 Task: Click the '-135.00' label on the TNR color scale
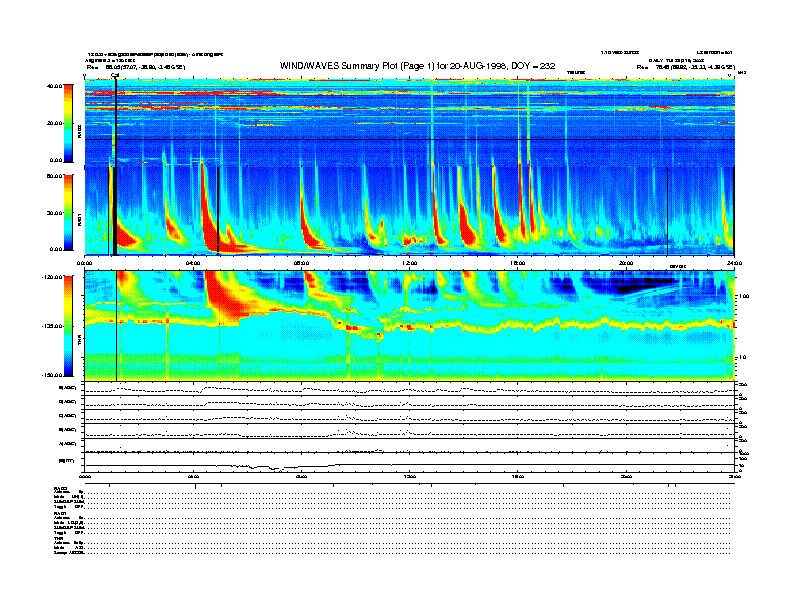click(52, 326)
